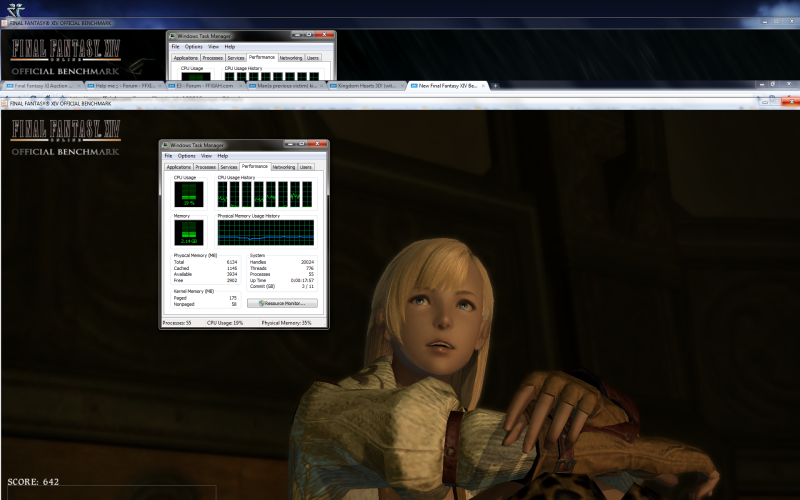Open Help menu in upper Task Manager

pyautogui.click(x=230, y=46)
